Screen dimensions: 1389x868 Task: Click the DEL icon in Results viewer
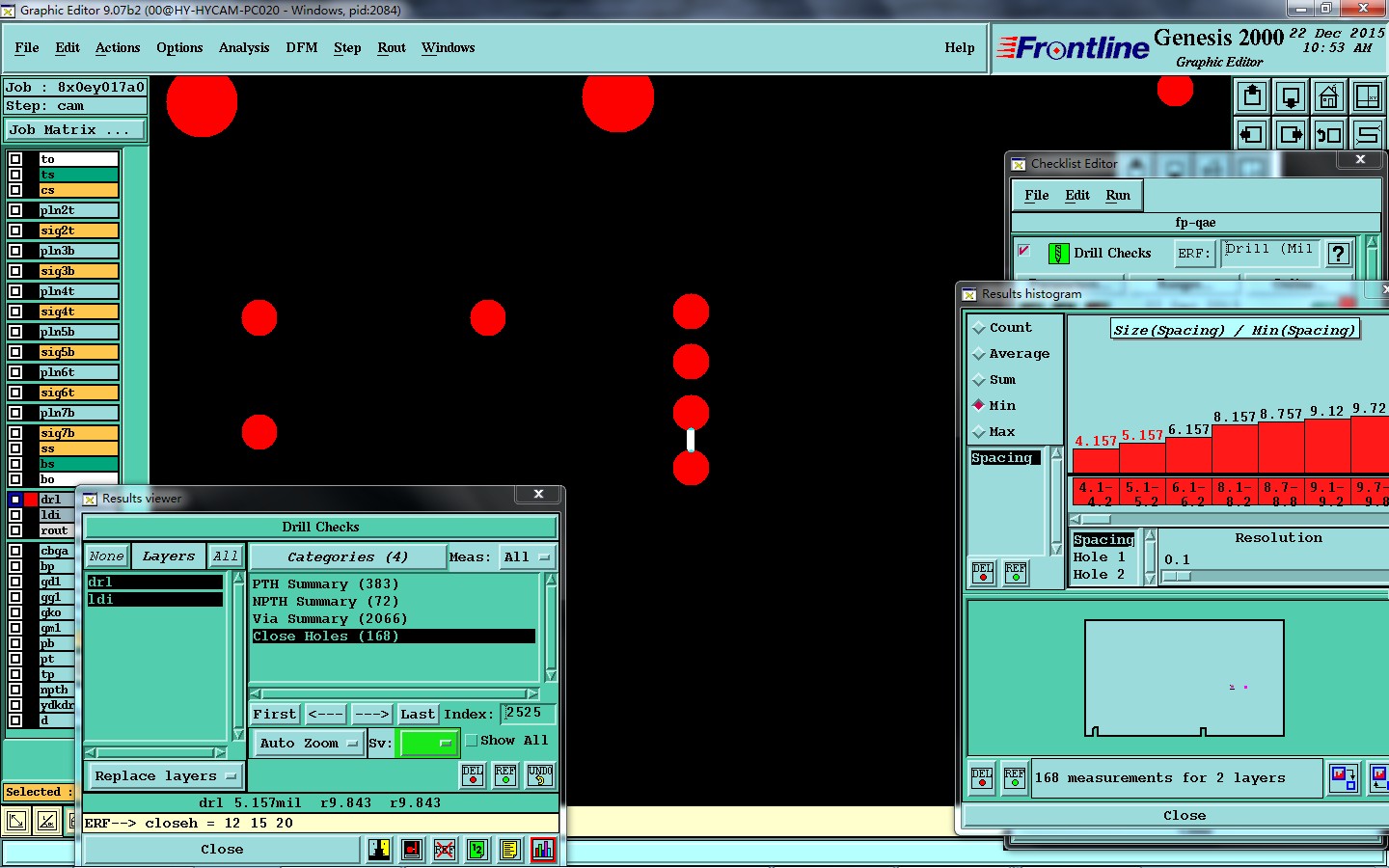pos(473,775)
